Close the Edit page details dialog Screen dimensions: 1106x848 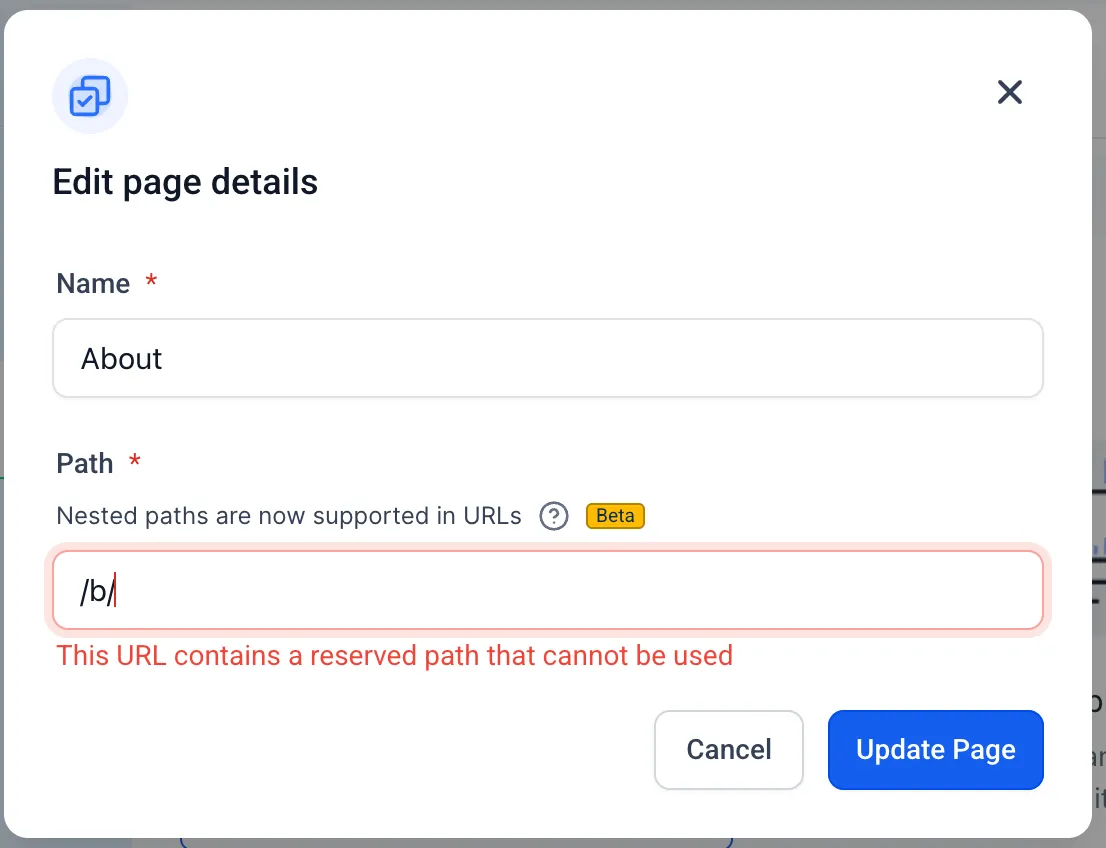point(1009,92)
